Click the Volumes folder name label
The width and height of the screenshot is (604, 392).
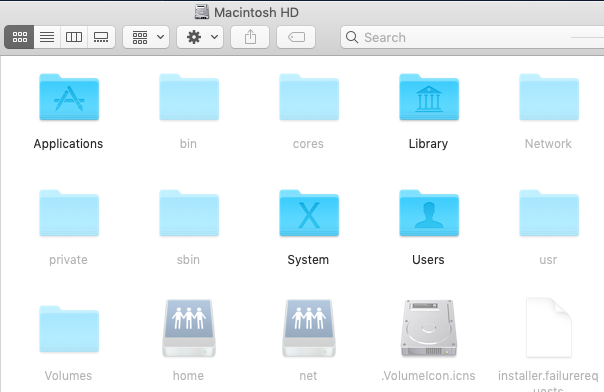(x=68, y=375)
